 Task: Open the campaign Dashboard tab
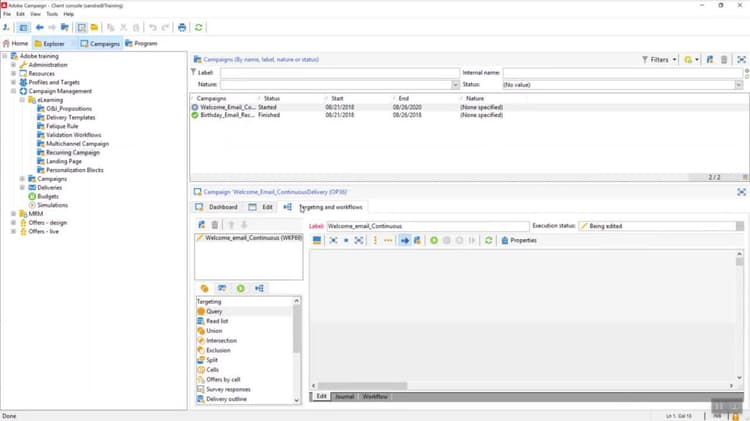217,207
